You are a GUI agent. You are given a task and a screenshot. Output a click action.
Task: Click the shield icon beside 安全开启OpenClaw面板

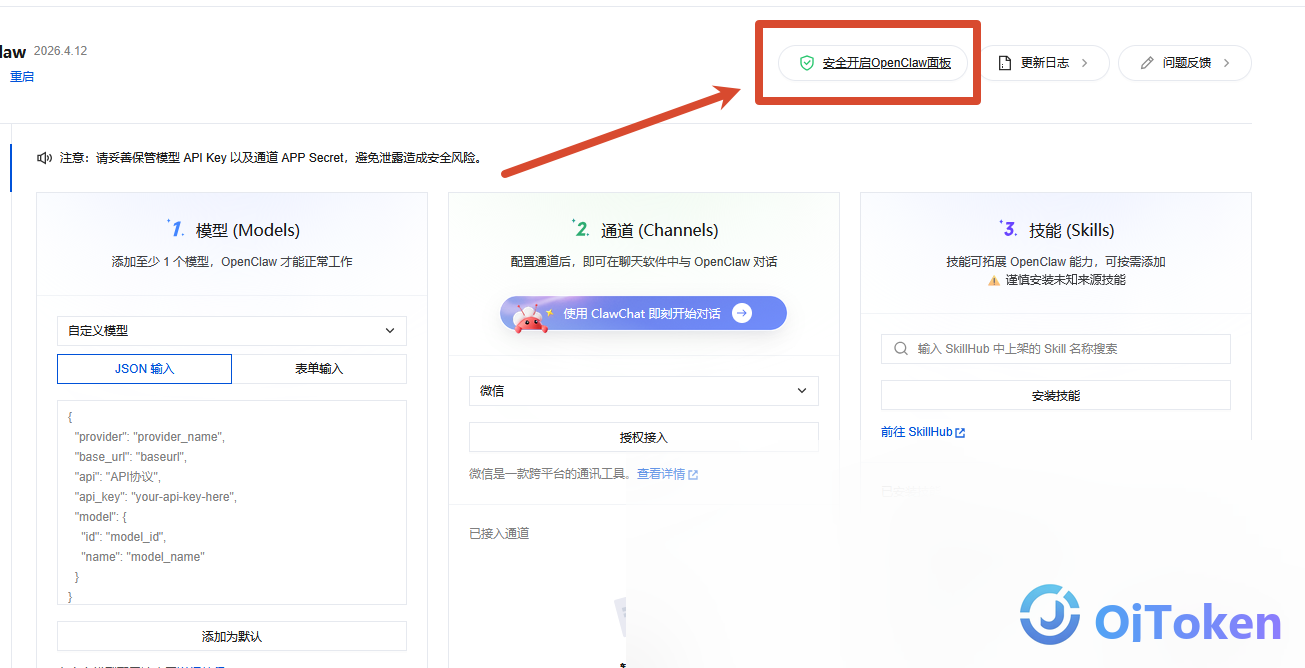click(x=806, y=63)
